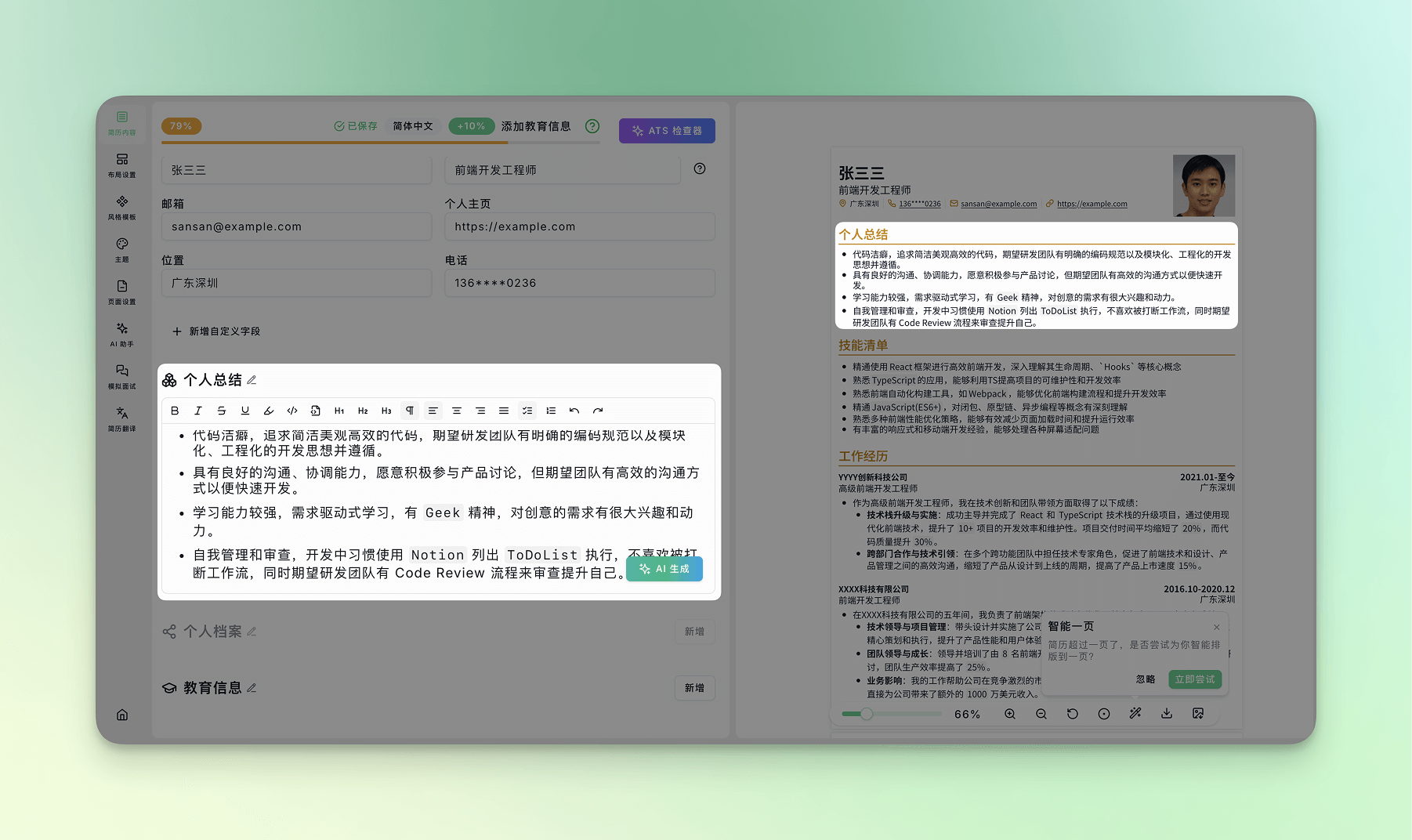1412x840 pixels.
Task: Add an entry to 教育信息 section
Action: (694, 688)
